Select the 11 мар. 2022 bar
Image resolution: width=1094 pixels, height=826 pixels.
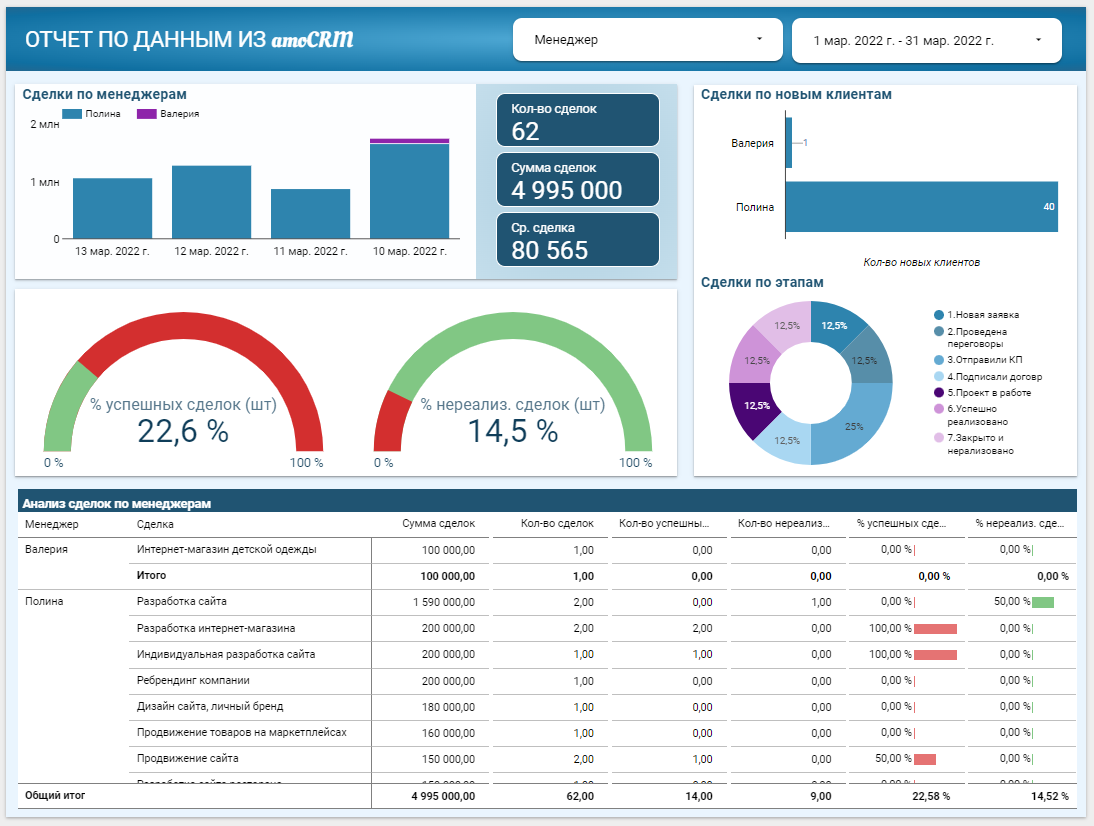tap(310, 213)
